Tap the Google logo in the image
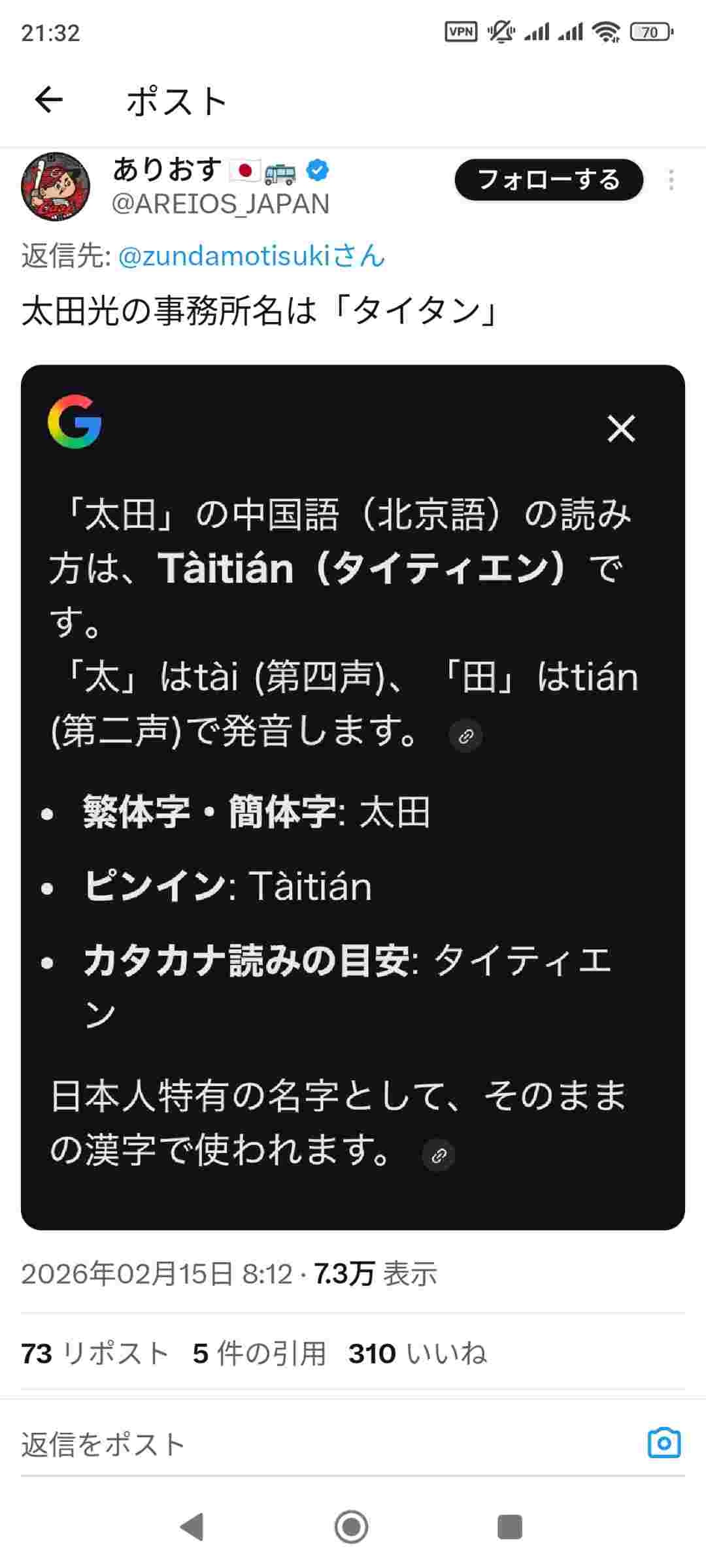The width and height of the screenshot is (706, 1568). pyautogui.click(x=75, y=421)
